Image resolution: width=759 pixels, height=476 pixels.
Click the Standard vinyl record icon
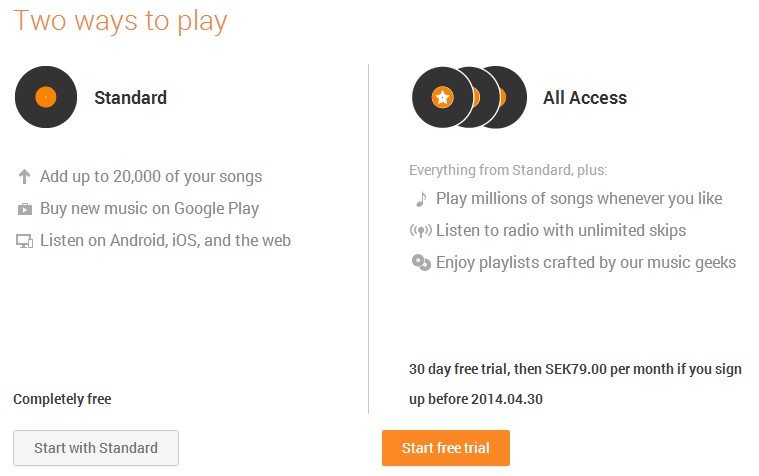tap(46, 97)
